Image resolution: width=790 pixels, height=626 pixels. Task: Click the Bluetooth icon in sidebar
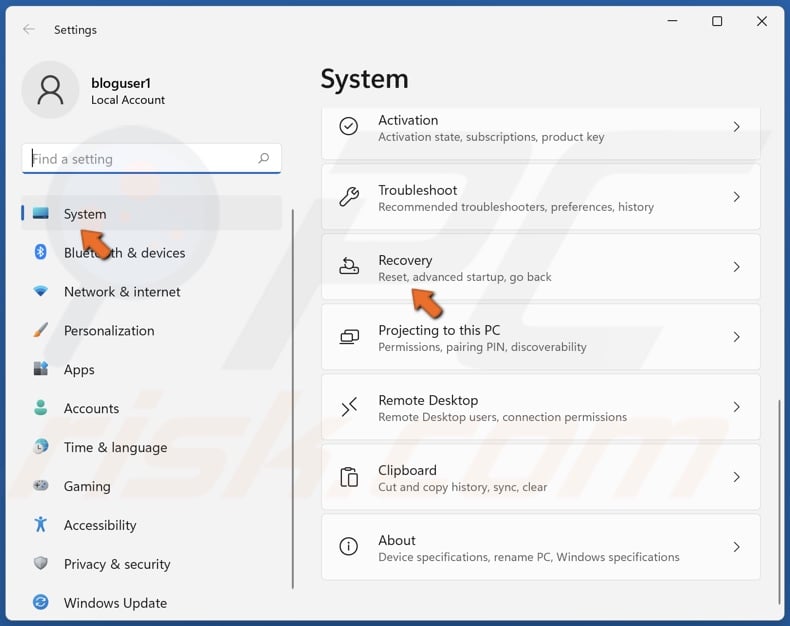41,252
